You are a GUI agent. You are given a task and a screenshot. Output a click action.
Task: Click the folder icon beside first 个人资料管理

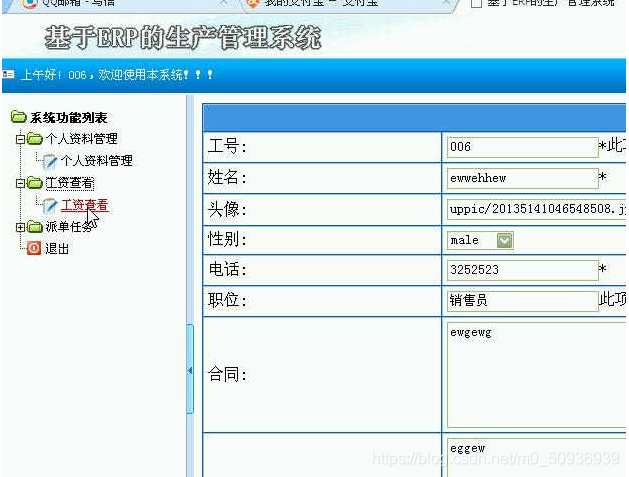[x=35, y=139]
